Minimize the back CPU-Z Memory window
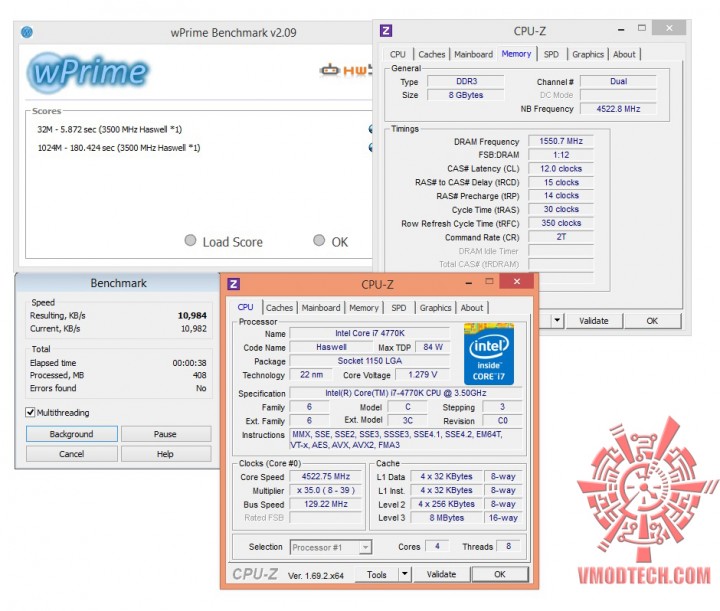 (621, 29)
